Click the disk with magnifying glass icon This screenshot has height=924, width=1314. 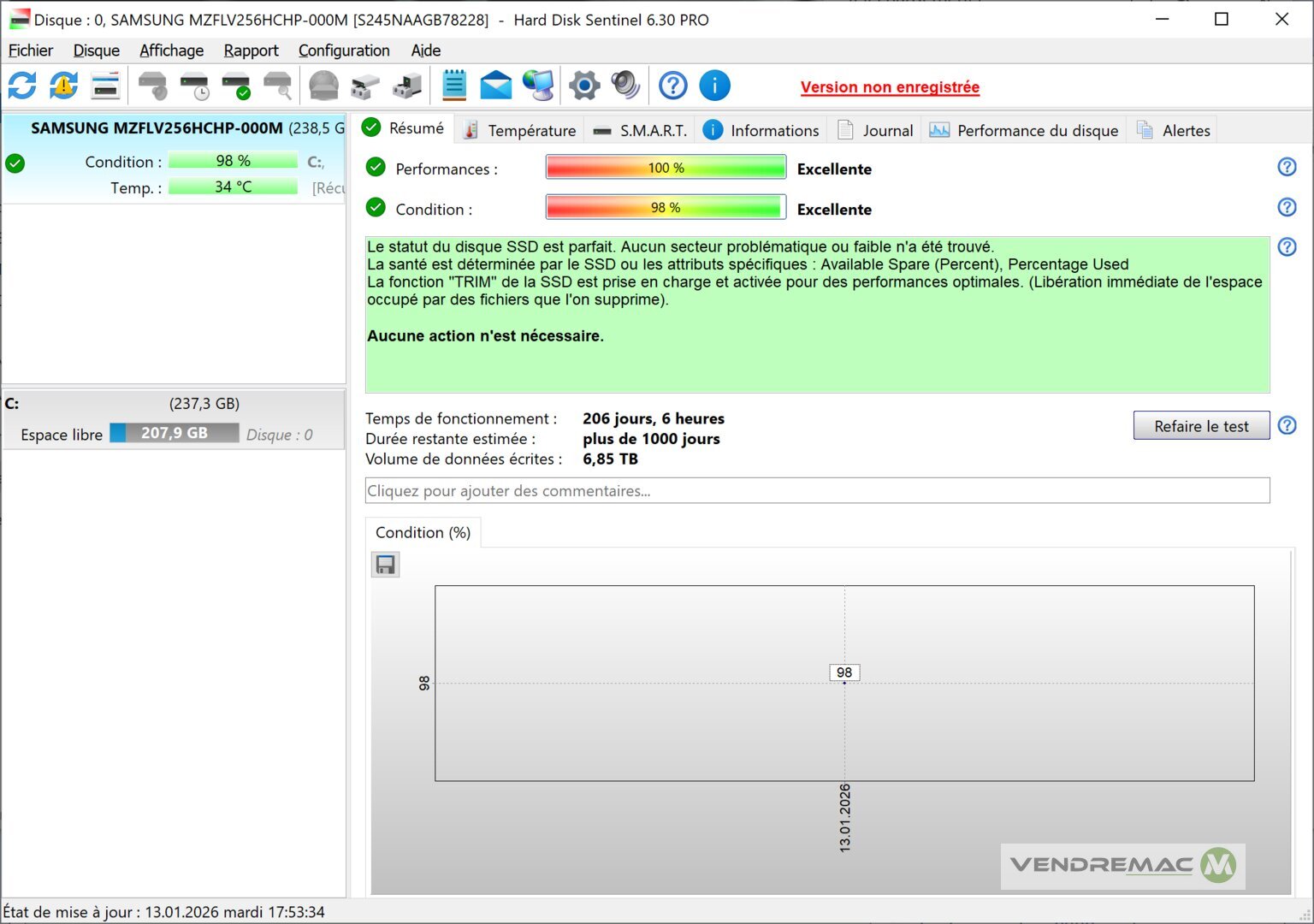coord(278,86)
